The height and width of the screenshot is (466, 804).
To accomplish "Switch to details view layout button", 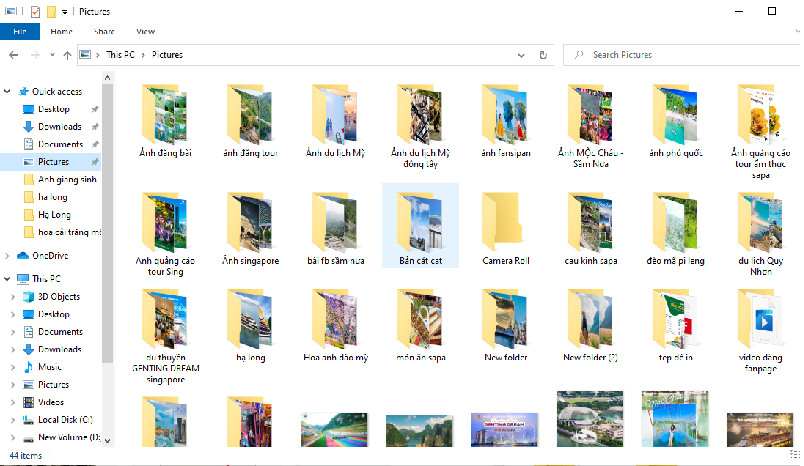I will click(x=794, y=455).
